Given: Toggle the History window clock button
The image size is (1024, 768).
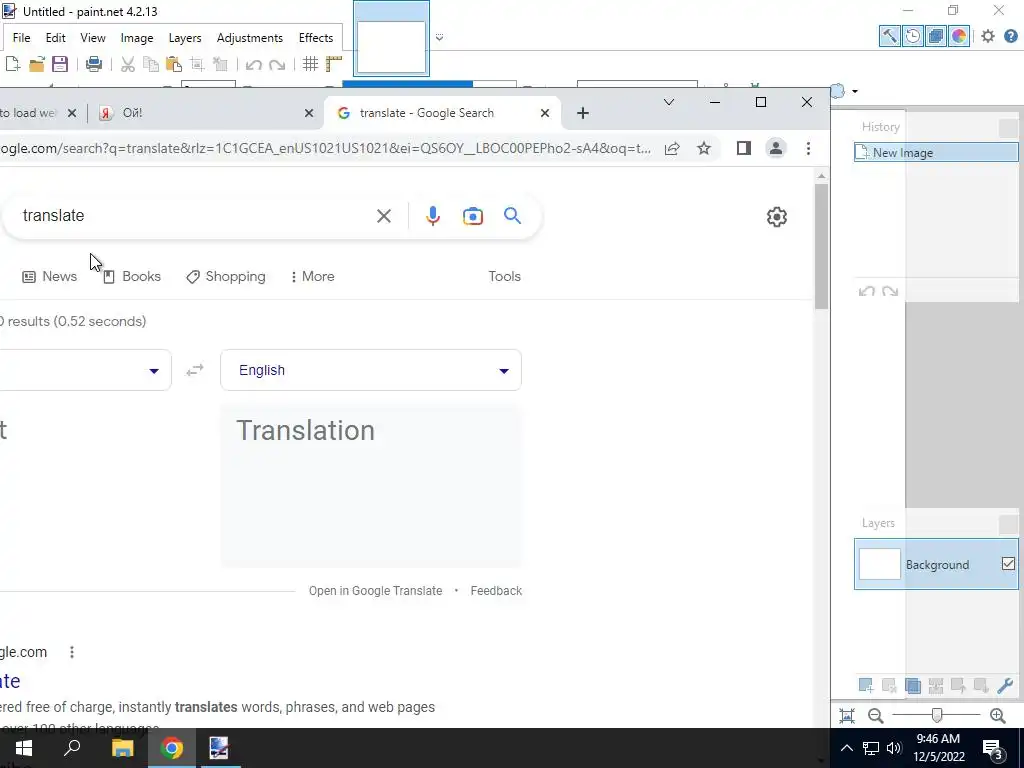Looking at the screenshot, I should coord(913,37).
